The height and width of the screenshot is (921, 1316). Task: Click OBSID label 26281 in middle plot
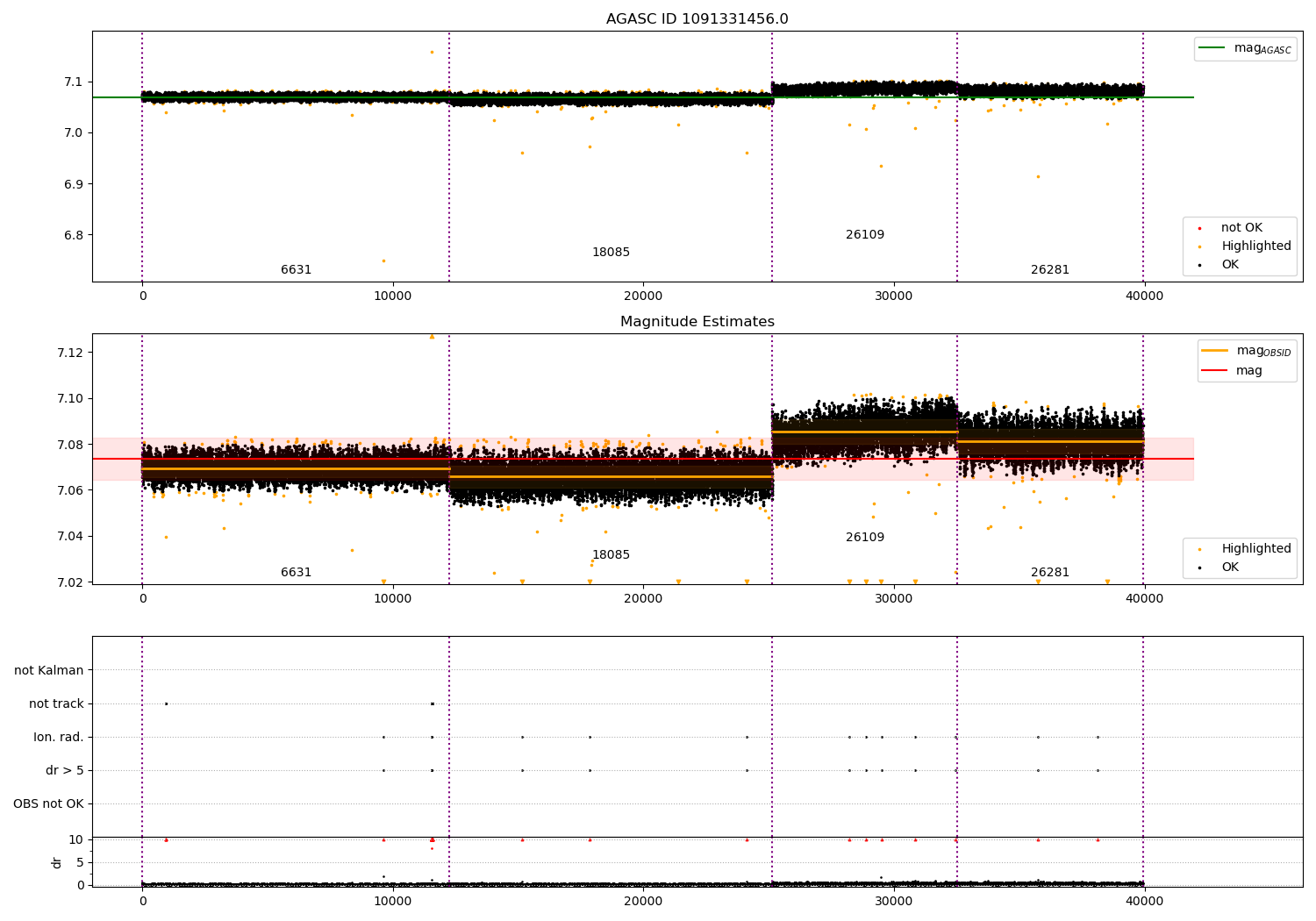click(1050, 573)
